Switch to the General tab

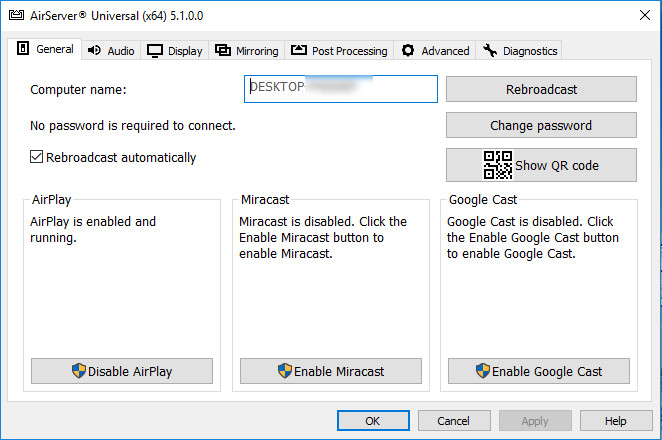click(45, 49)
